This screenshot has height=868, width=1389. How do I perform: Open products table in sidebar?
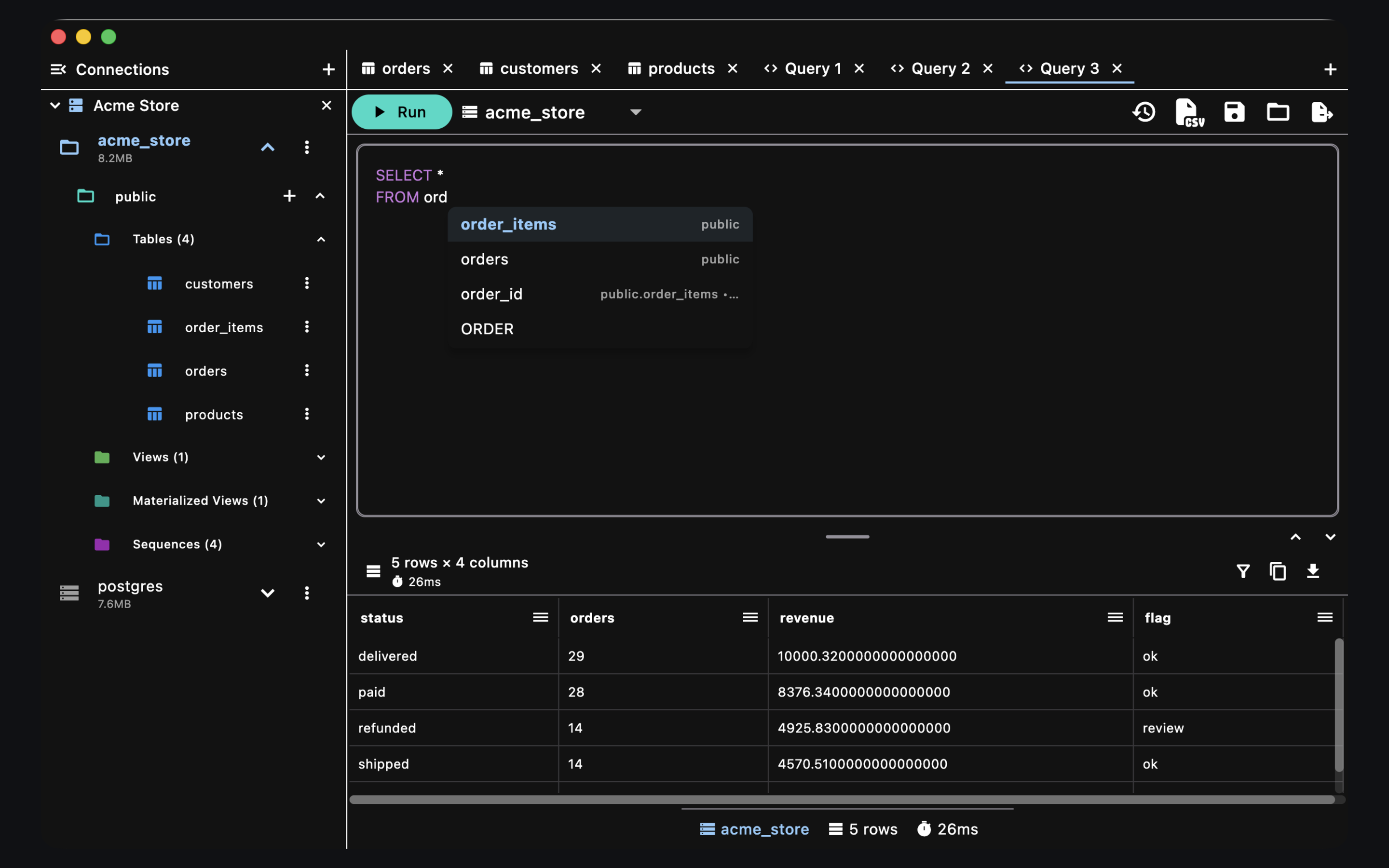(x=214, y=415)
